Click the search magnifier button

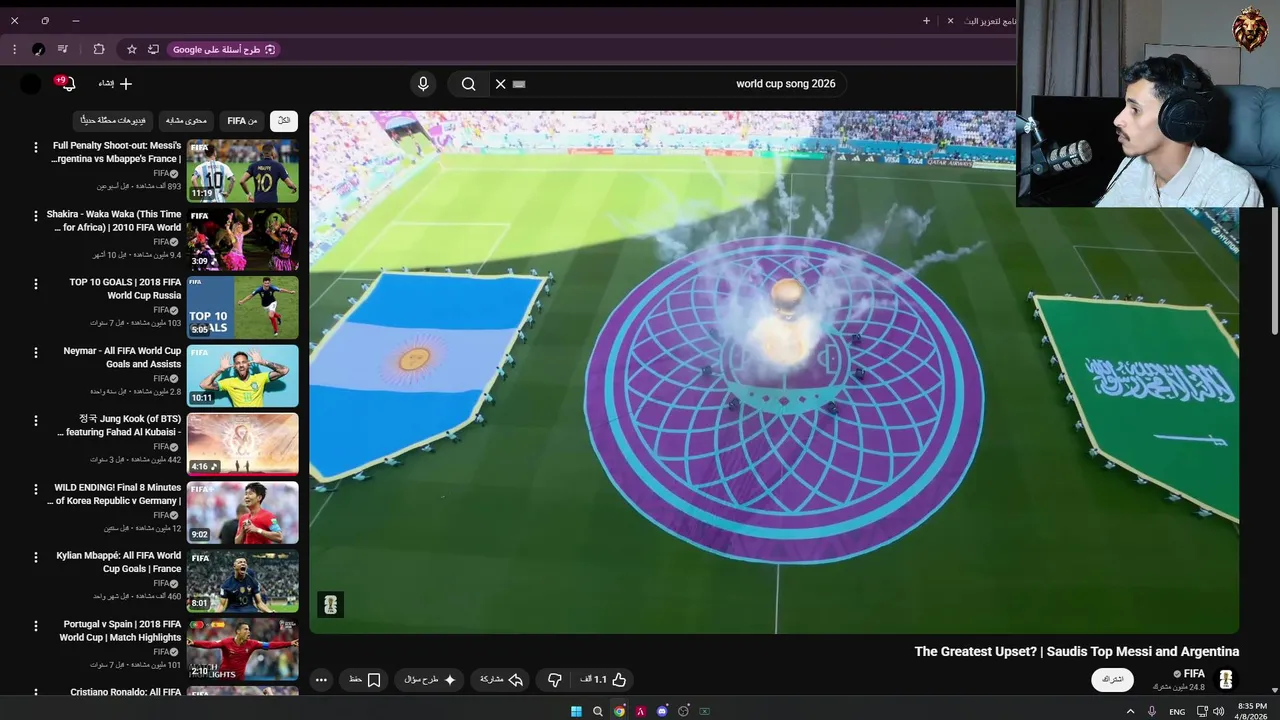[x=468, y=84]
